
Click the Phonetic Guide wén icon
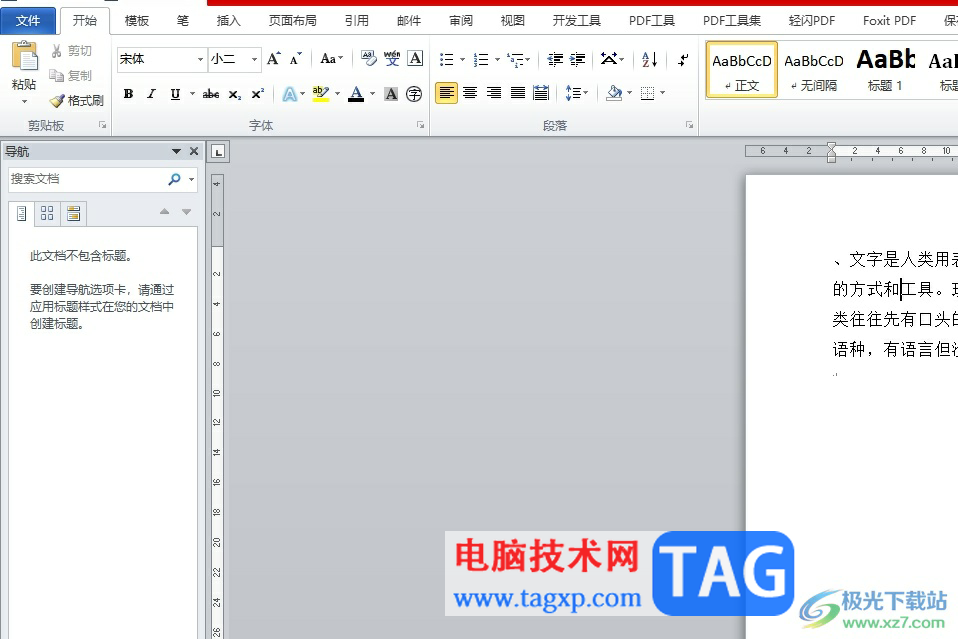392,59
